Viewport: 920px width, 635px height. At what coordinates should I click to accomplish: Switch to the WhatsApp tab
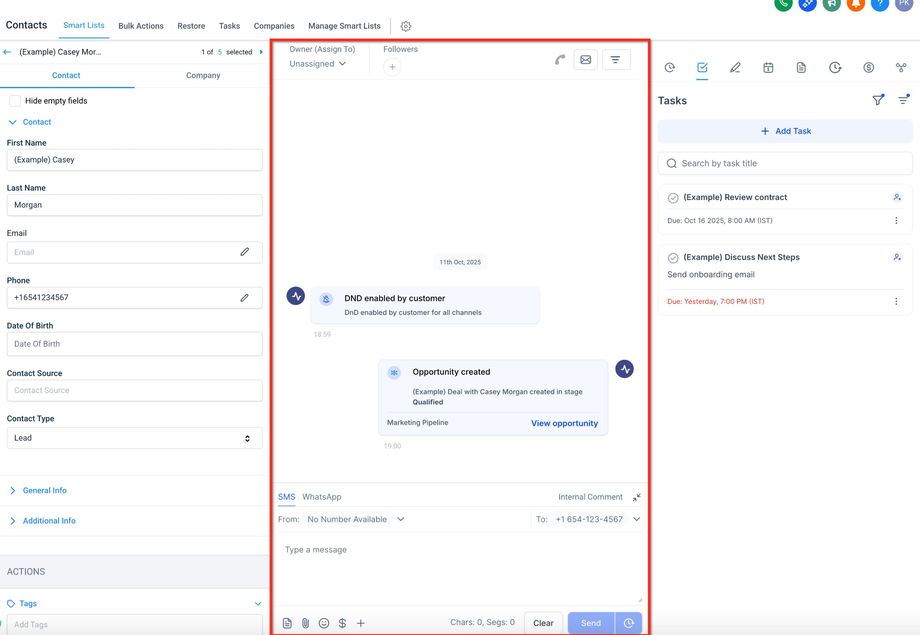click(322, 497)
